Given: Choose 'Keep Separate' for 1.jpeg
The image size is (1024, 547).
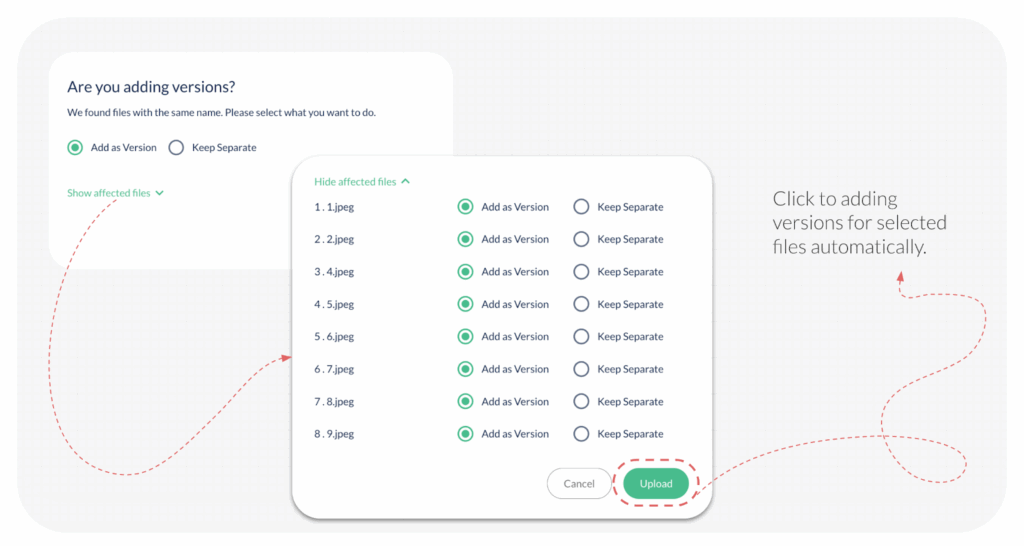Looking at the screenshot, I should pyautogui.click(x=581, y=207).
